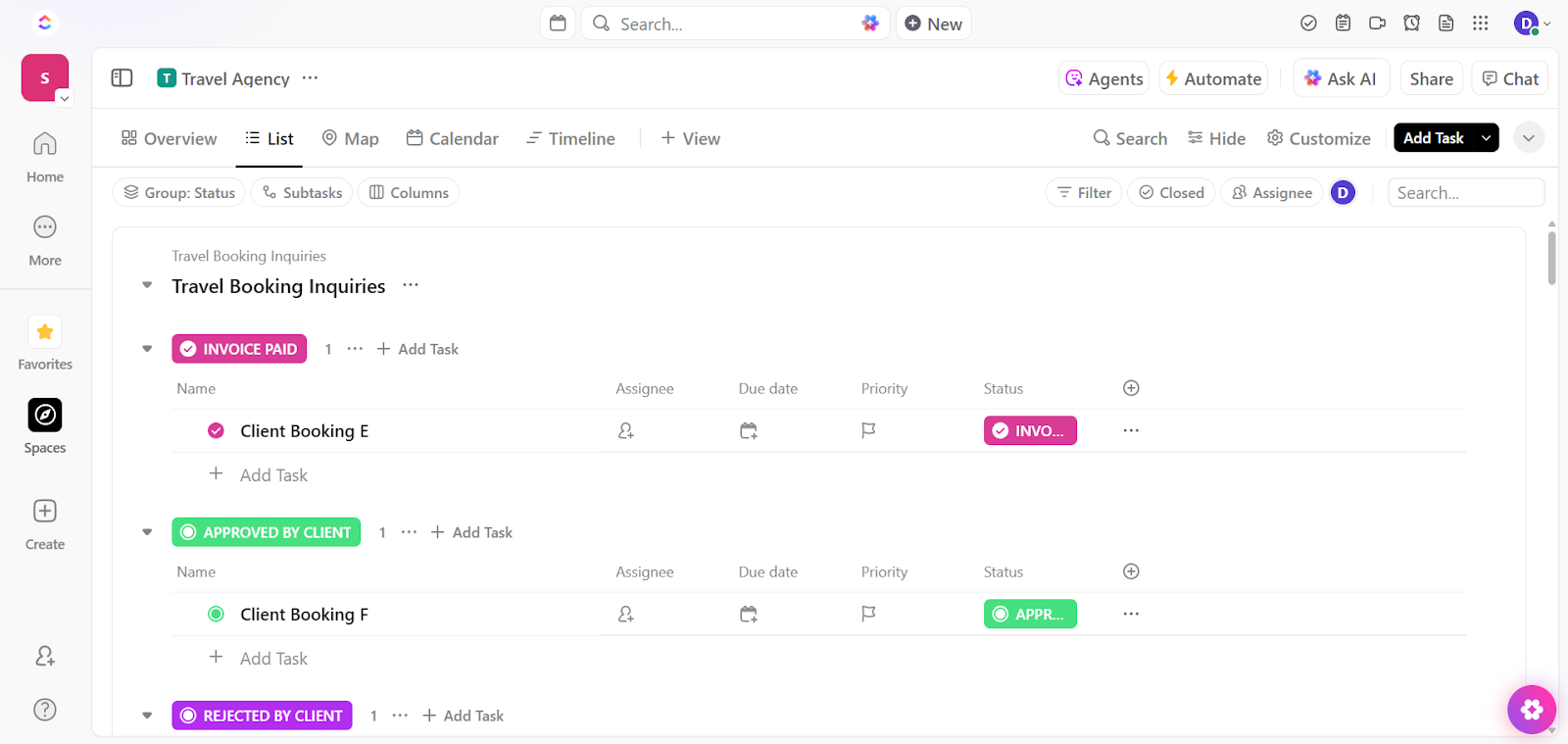This screenshot has width=1568, height=744.
Task: Click the Help question mark icon
Action: point(44,709)
